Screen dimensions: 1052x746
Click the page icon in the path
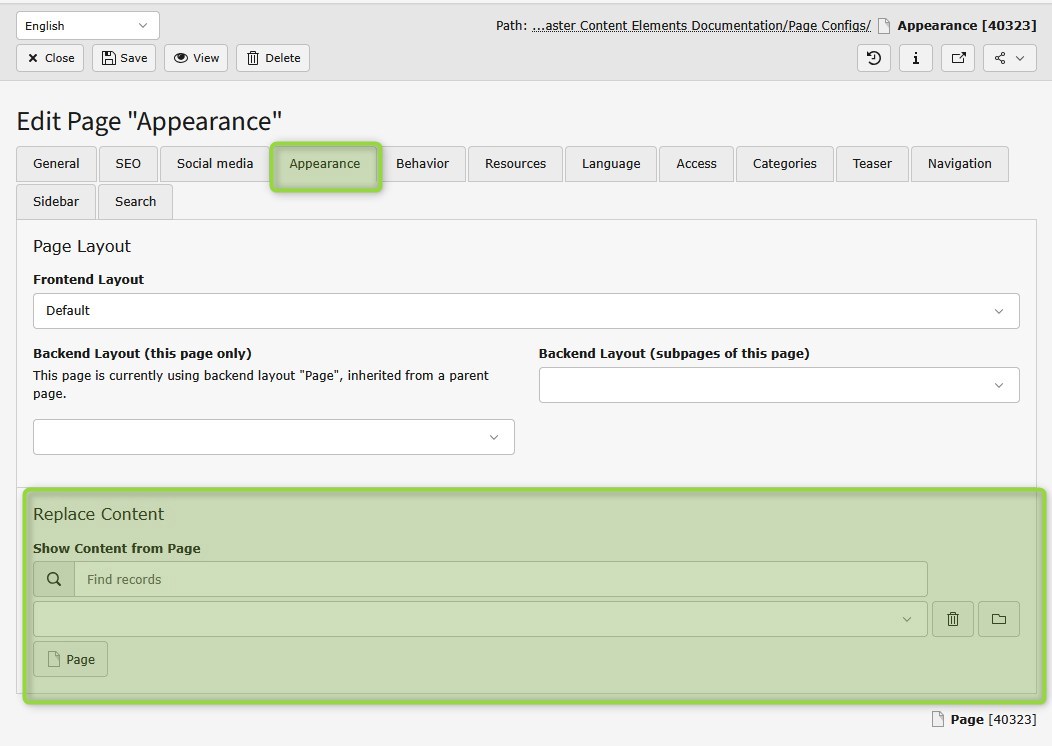(x=884, y=26)
